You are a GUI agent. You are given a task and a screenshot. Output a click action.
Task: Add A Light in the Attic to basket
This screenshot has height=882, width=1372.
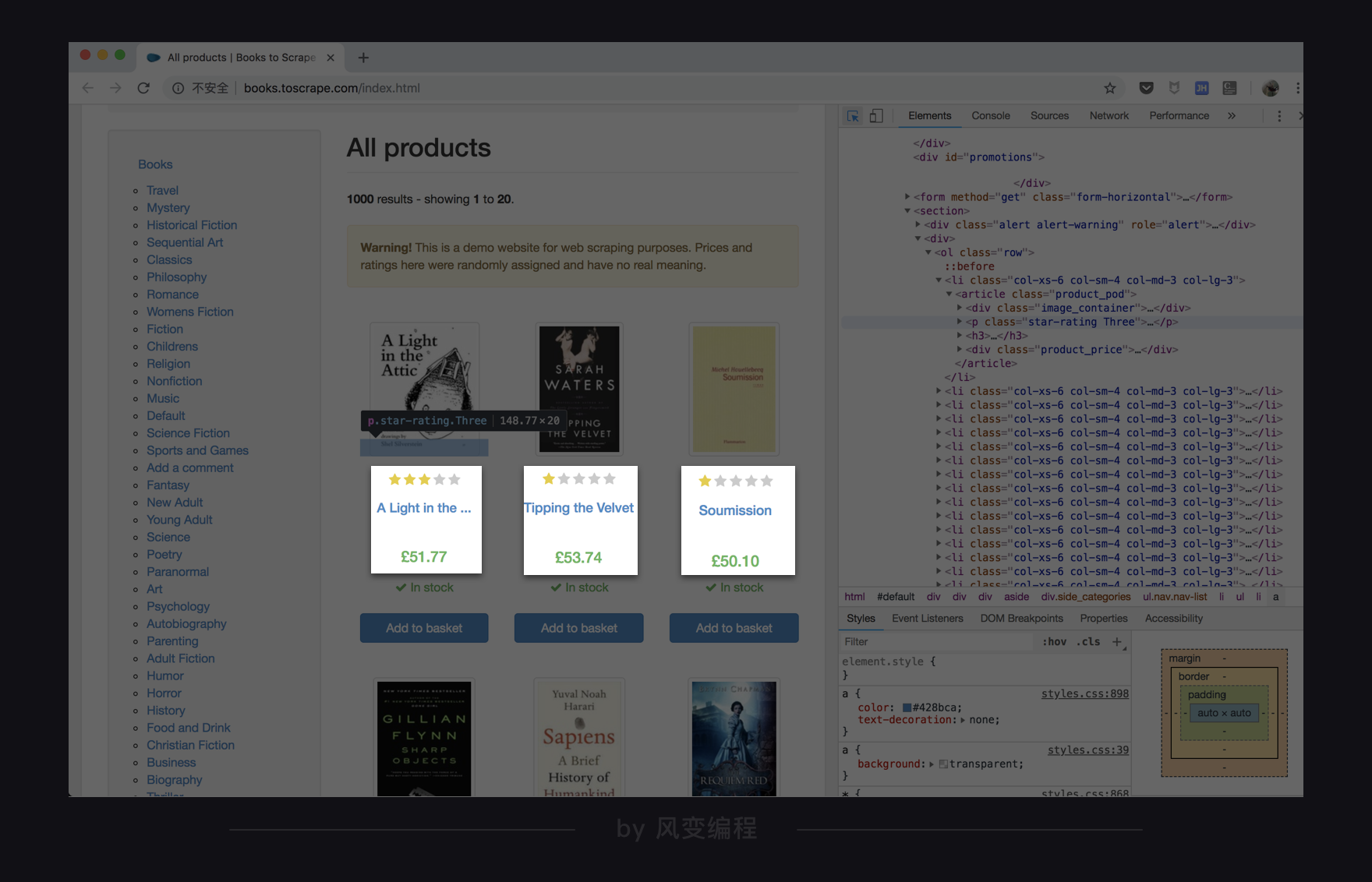coord(424,628)
